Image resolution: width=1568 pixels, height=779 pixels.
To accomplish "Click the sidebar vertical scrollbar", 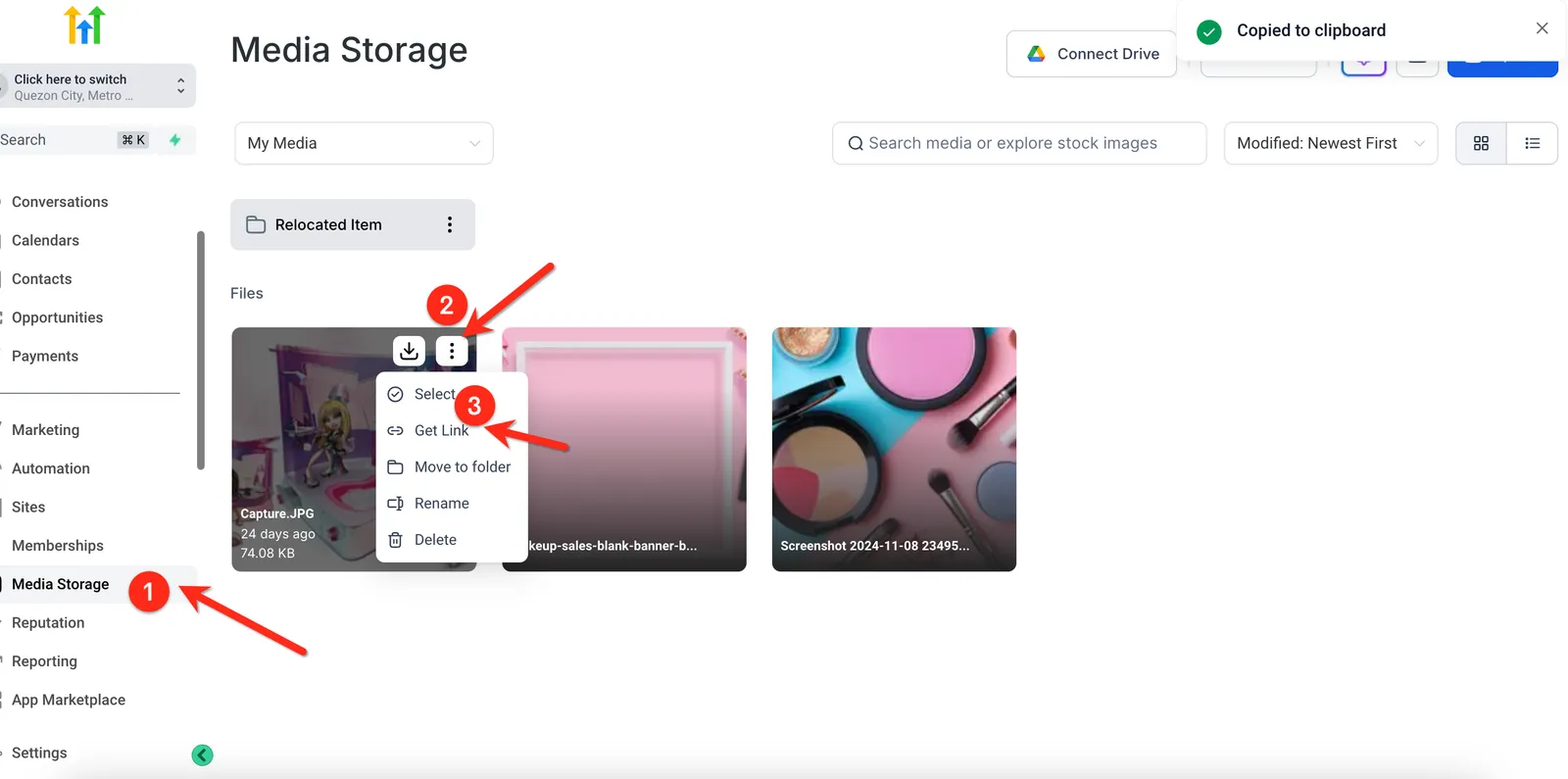I will point(201,350).
